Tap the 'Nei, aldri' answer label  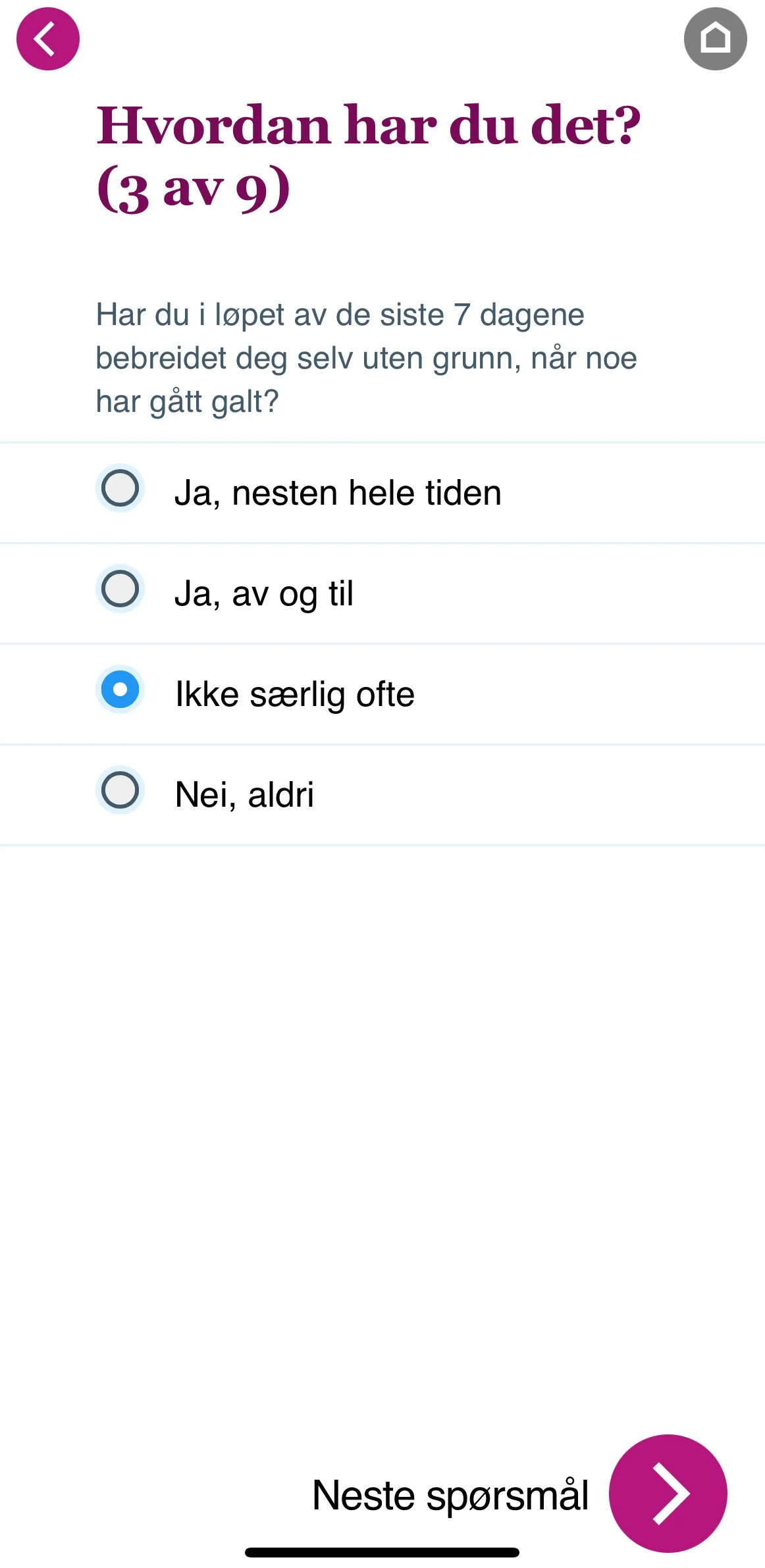coord(244,794)
